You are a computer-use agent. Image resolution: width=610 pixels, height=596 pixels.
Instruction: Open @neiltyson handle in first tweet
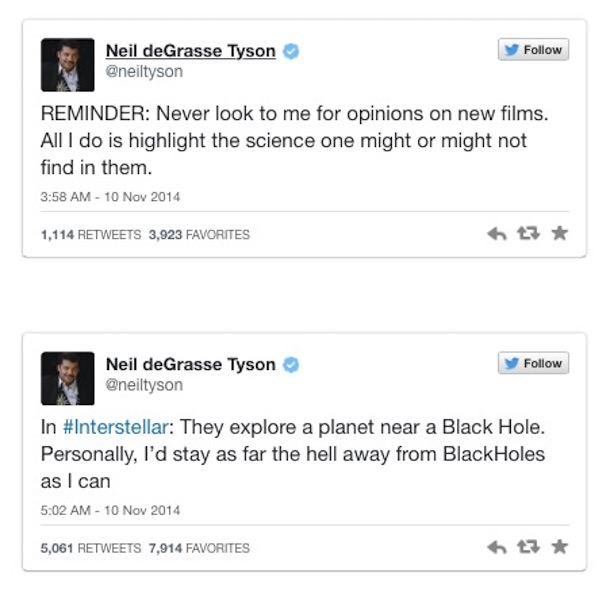pyautogui.click(x=144, y=72)
